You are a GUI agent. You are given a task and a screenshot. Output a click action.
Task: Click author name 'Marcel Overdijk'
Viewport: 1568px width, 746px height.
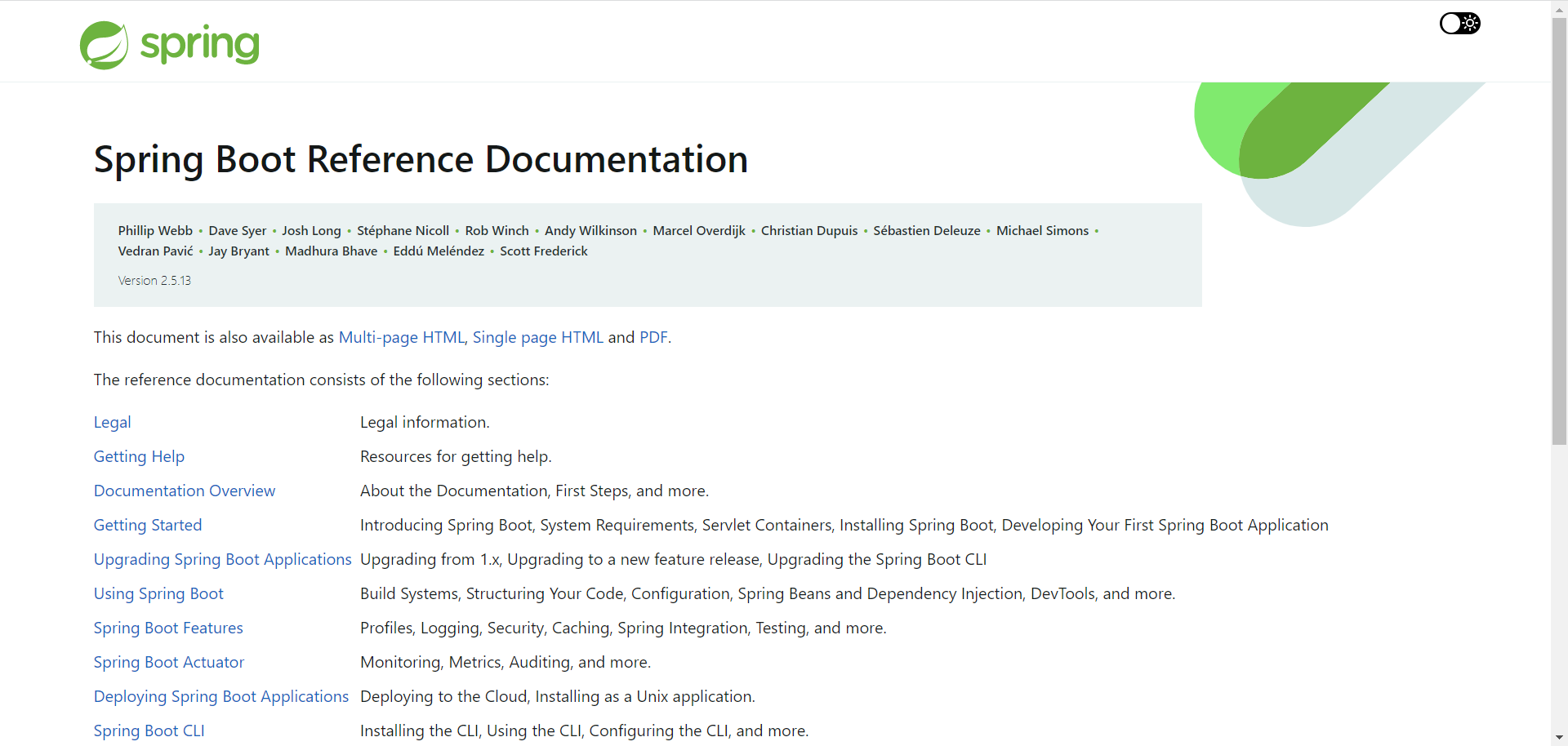click(x=699, y=230)
